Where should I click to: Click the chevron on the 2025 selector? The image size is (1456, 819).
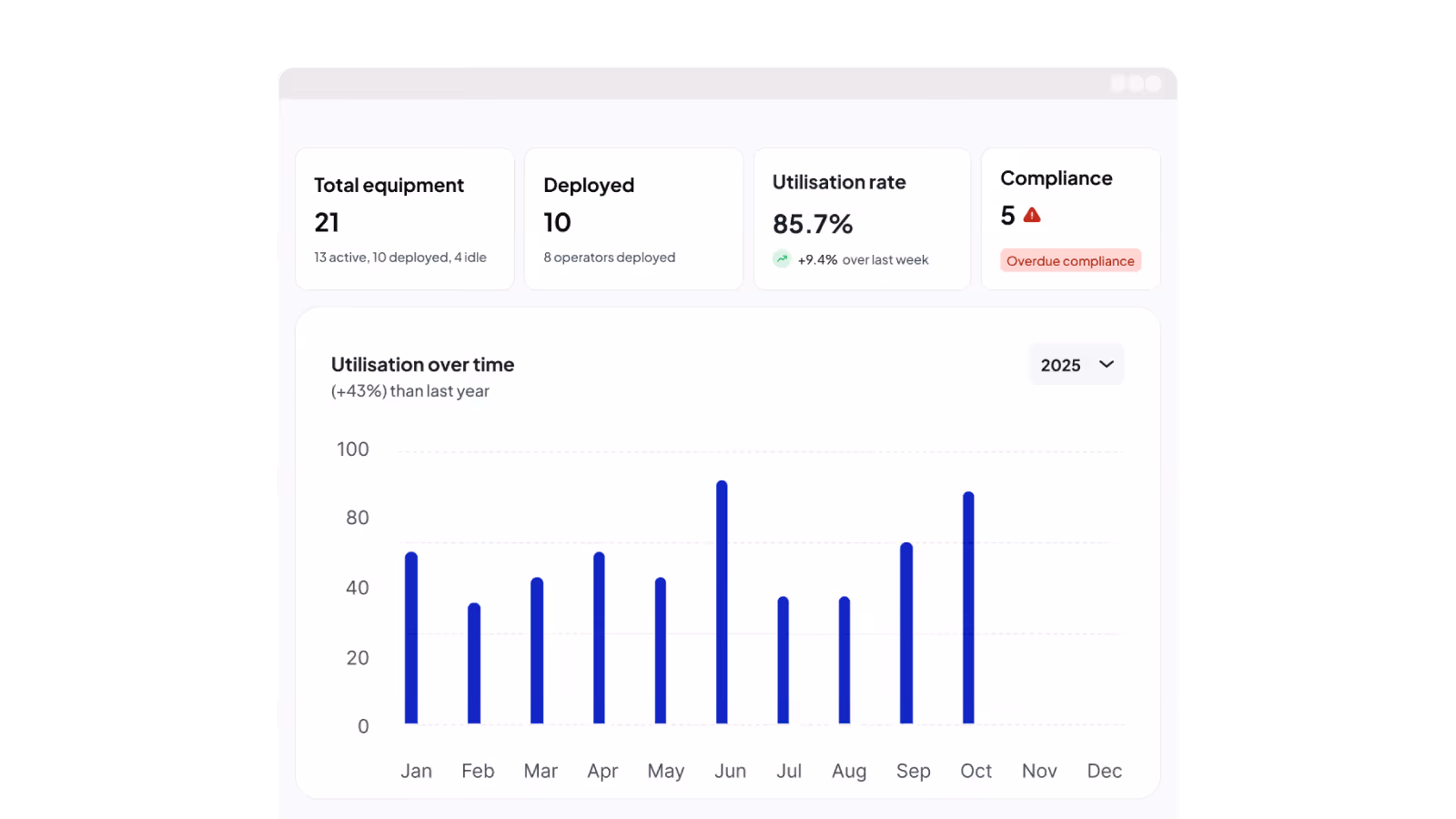1106,364
